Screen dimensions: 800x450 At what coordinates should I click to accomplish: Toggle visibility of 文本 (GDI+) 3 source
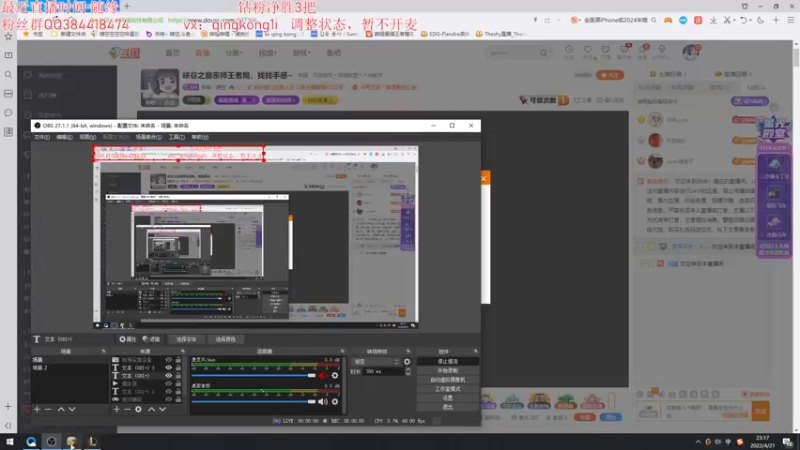pyautogui.click(x=168, y=367)
